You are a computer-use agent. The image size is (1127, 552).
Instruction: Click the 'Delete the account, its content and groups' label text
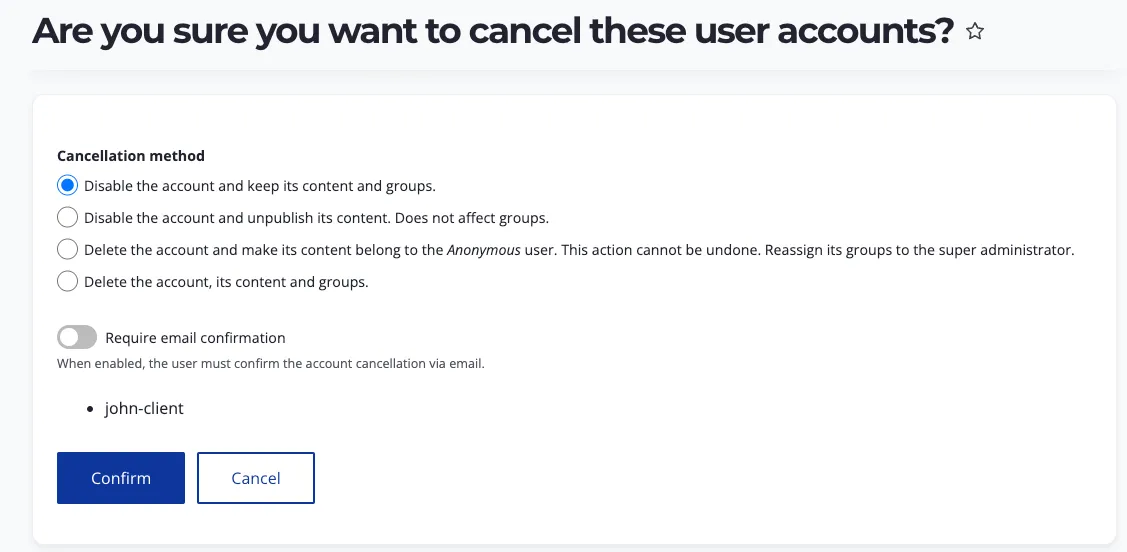(226, 282)
